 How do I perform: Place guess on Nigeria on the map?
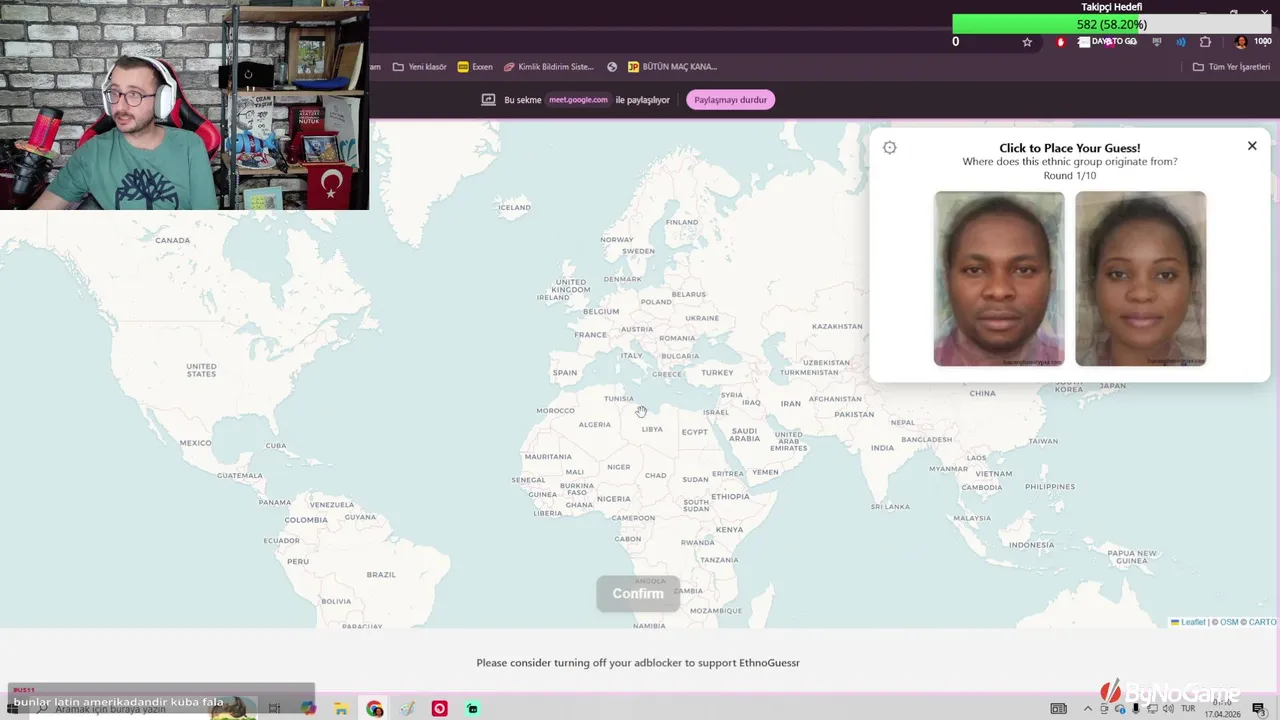(614, 499)
